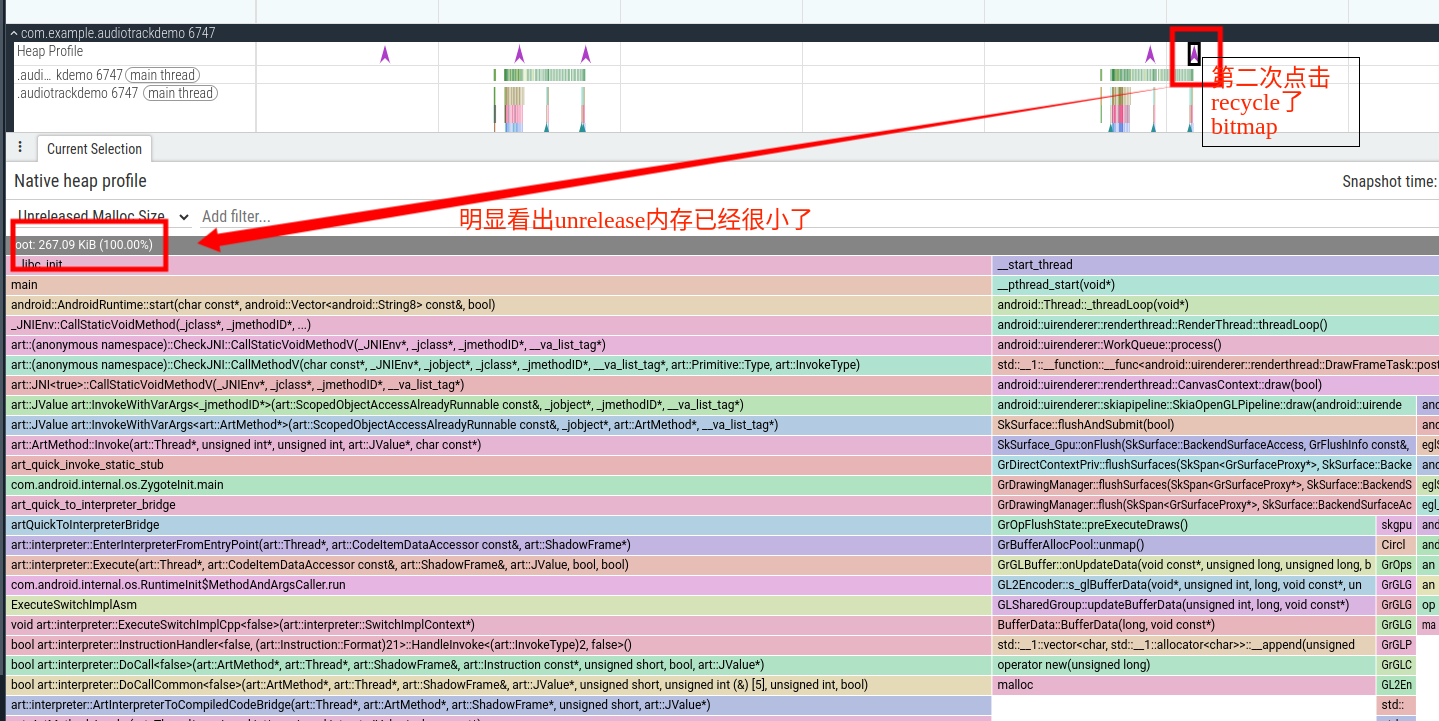Select the small GL2En flamegraph frame
The width and height of the screenshot is (1439, 721).
pos(1397,685)
